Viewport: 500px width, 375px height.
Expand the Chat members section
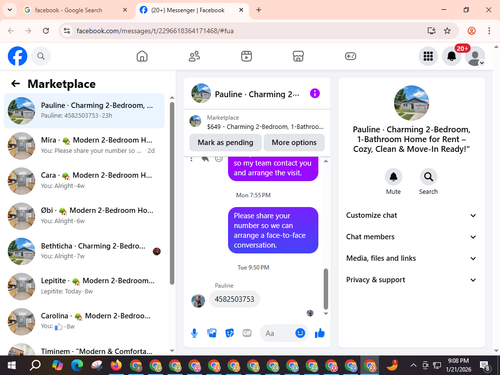point(411,237)
